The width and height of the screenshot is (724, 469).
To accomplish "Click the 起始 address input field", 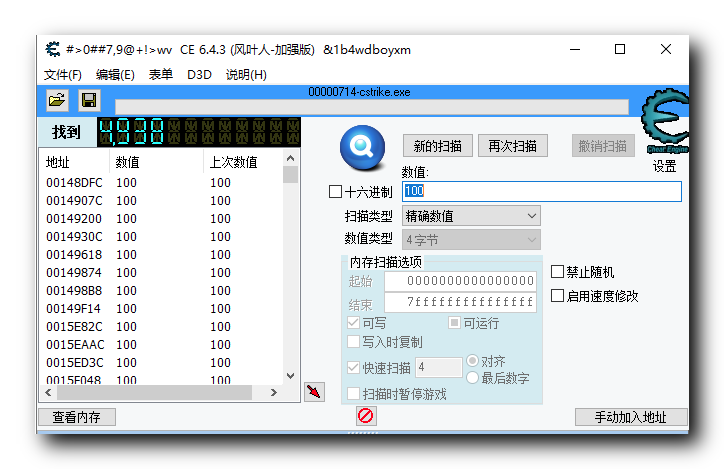I will pyautogui.click(x=460, y=281).
